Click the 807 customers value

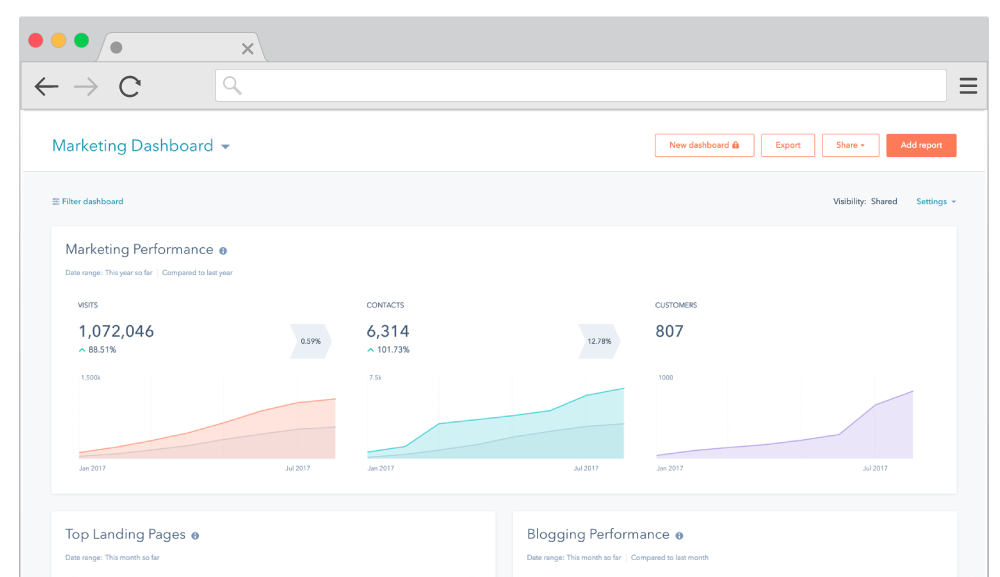669,332
